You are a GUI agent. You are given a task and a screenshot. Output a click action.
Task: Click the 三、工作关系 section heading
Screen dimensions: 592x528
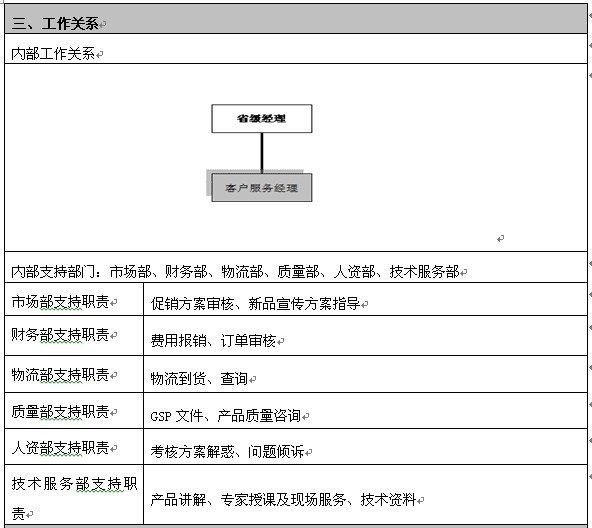pos(55,24)
